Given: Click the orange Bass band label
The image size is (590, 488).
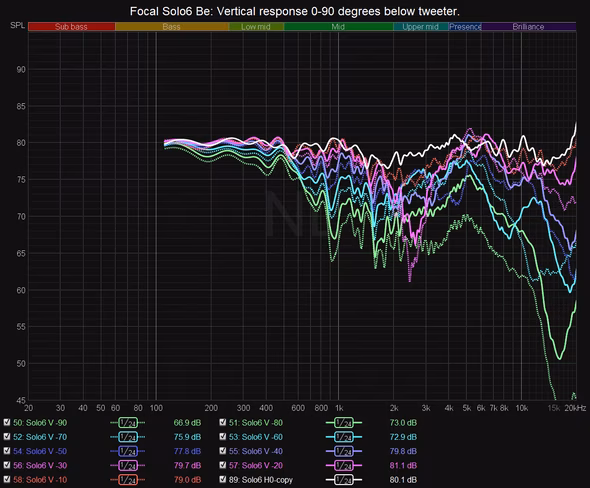Looking at the screenshot, I should (x=172, y=27).
